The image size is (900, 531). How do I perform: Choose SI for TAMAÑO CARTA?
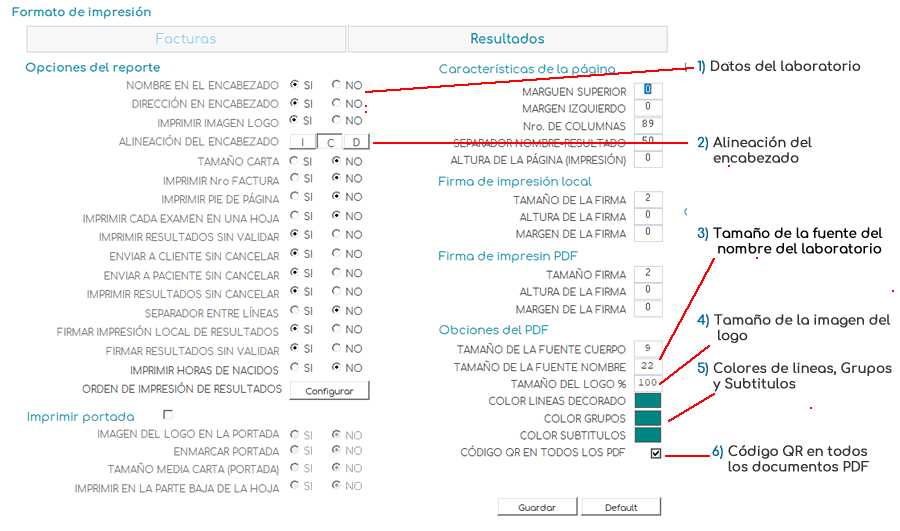point(294,160)
